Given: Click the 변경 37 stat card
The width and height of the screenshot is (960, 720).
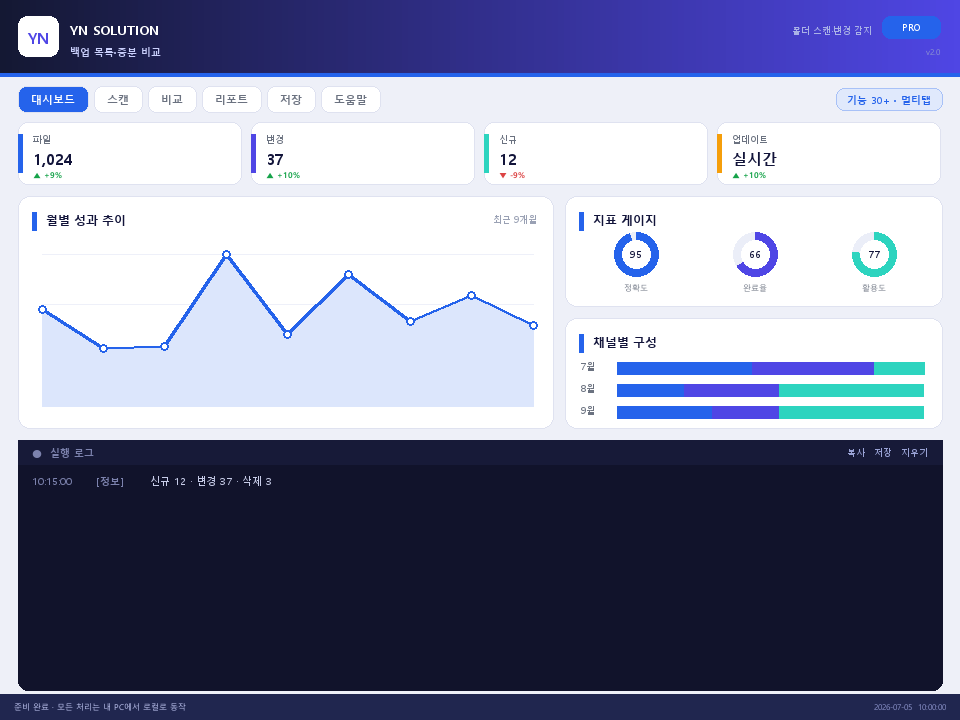Looking at the screenshot, I should click(362, 154).
